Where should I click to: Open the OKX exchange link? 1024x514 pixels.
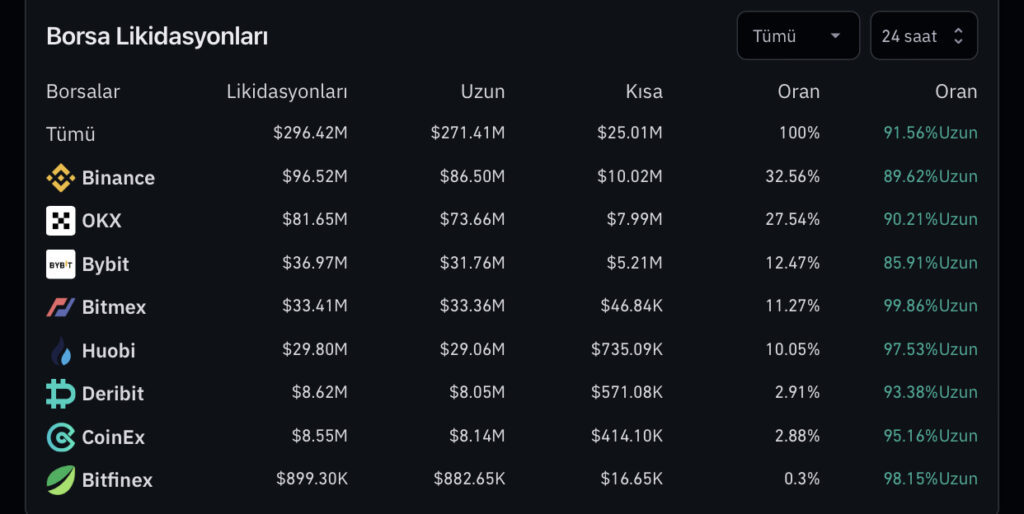tap(101, 221)
